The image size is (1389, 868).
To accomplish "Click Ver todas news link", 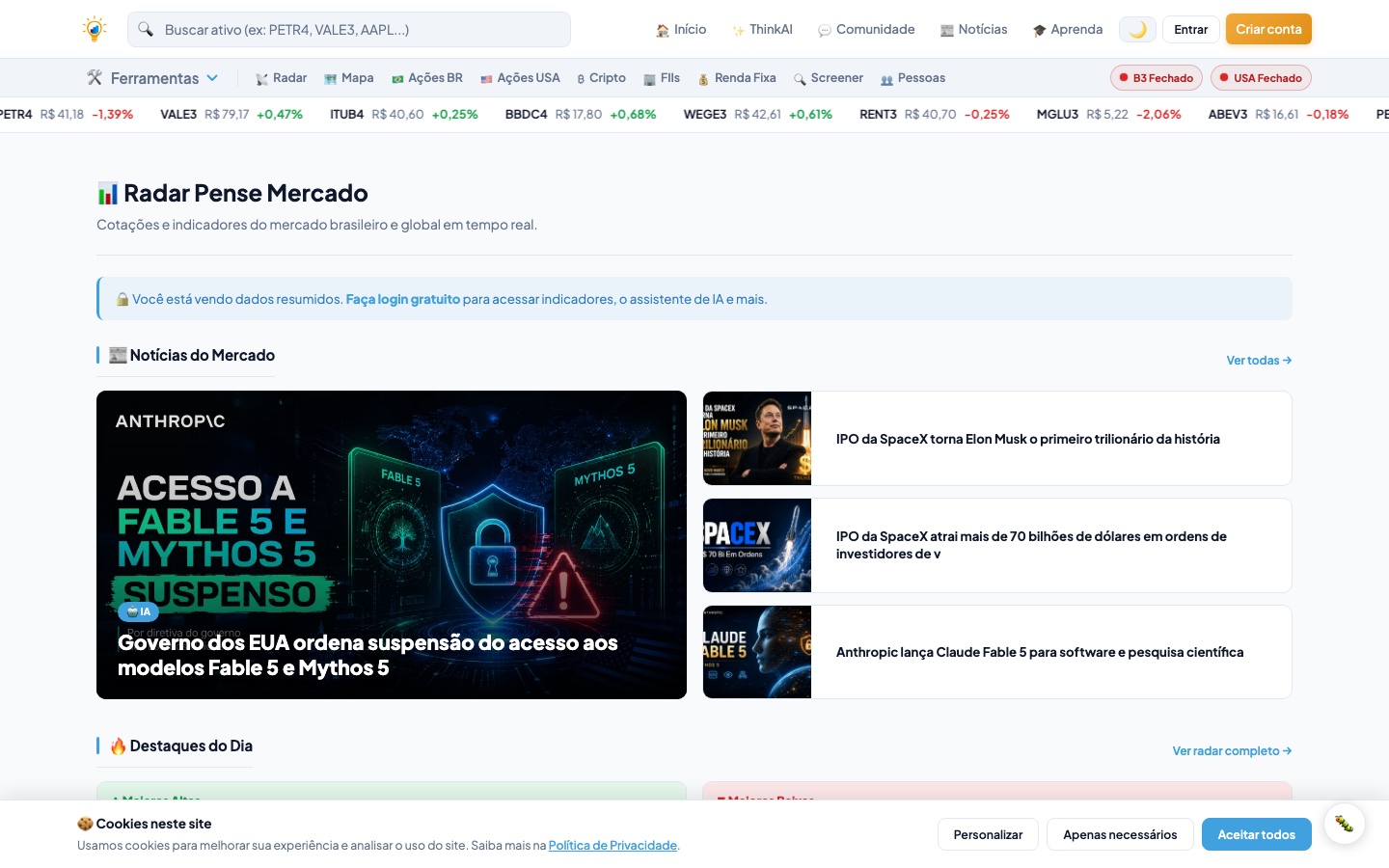I will [x=1259, y=360].
